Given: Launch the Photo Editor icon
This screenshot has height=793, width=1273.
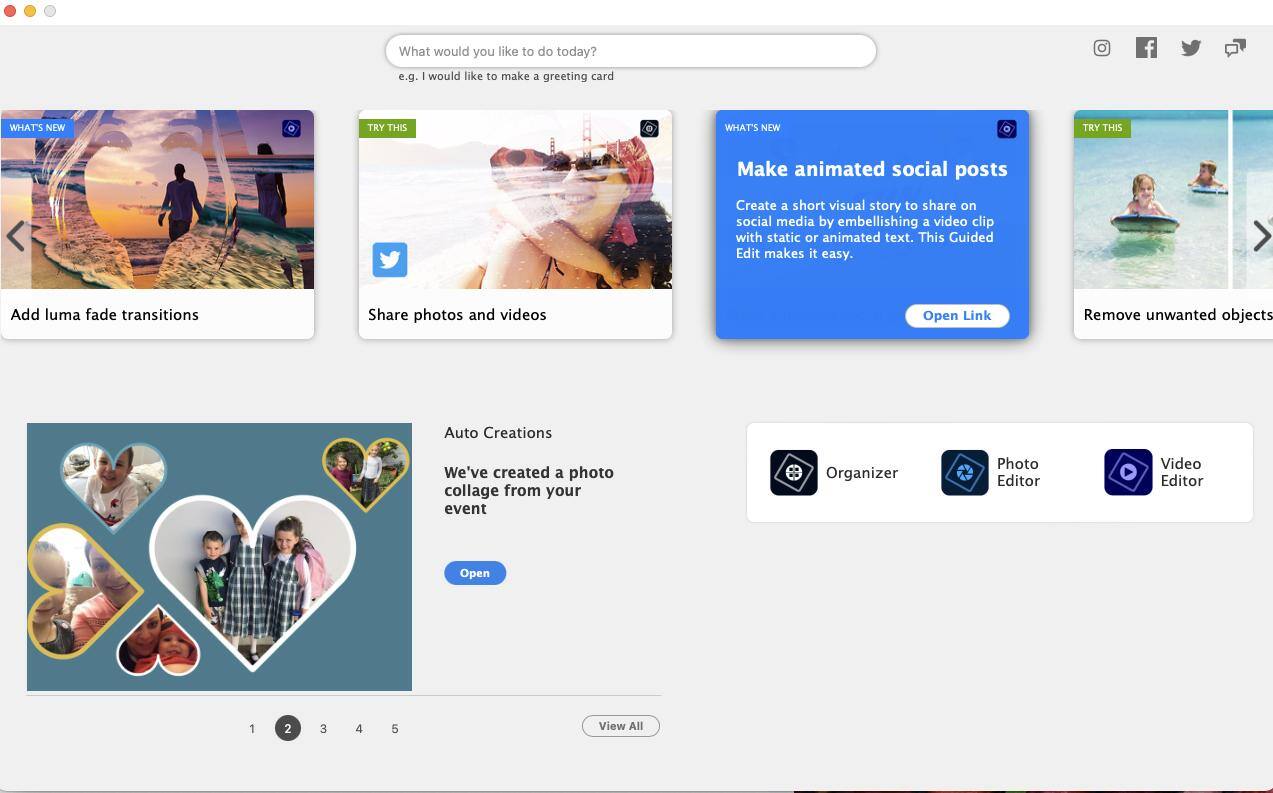Looking at the screenshot, I should click(x=964, y=473).
